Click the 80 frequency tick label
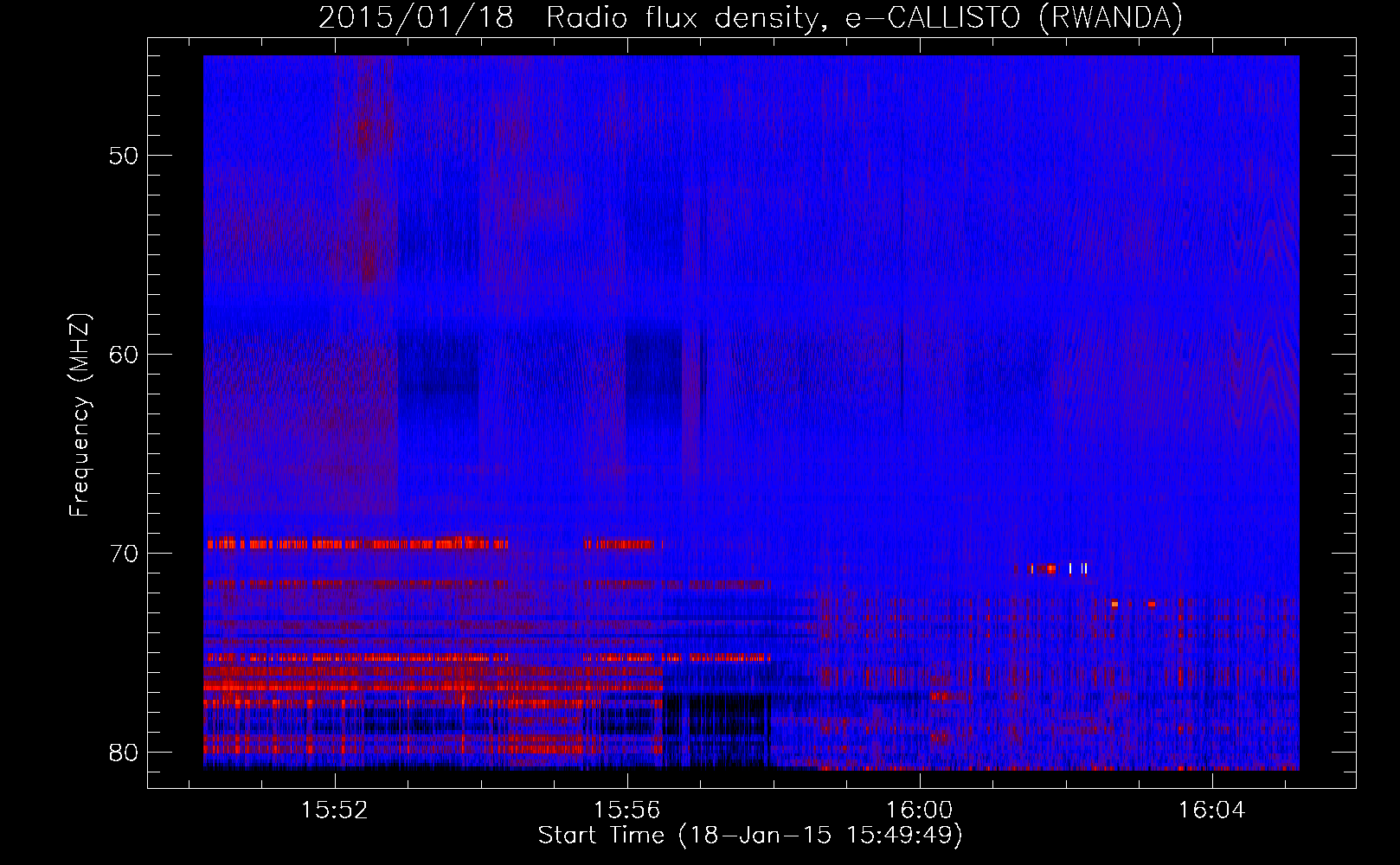This screenshot has height=865, width=1400. point(124,753)
